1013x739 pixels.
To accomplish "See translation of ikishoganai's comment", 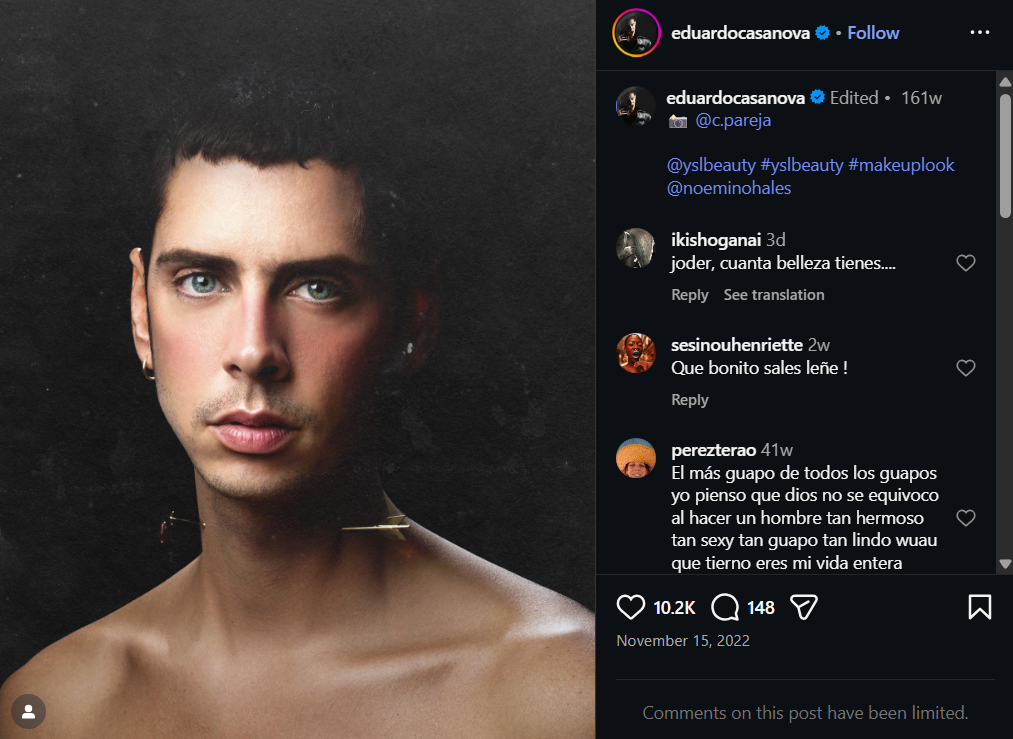I will pos(774,295).
